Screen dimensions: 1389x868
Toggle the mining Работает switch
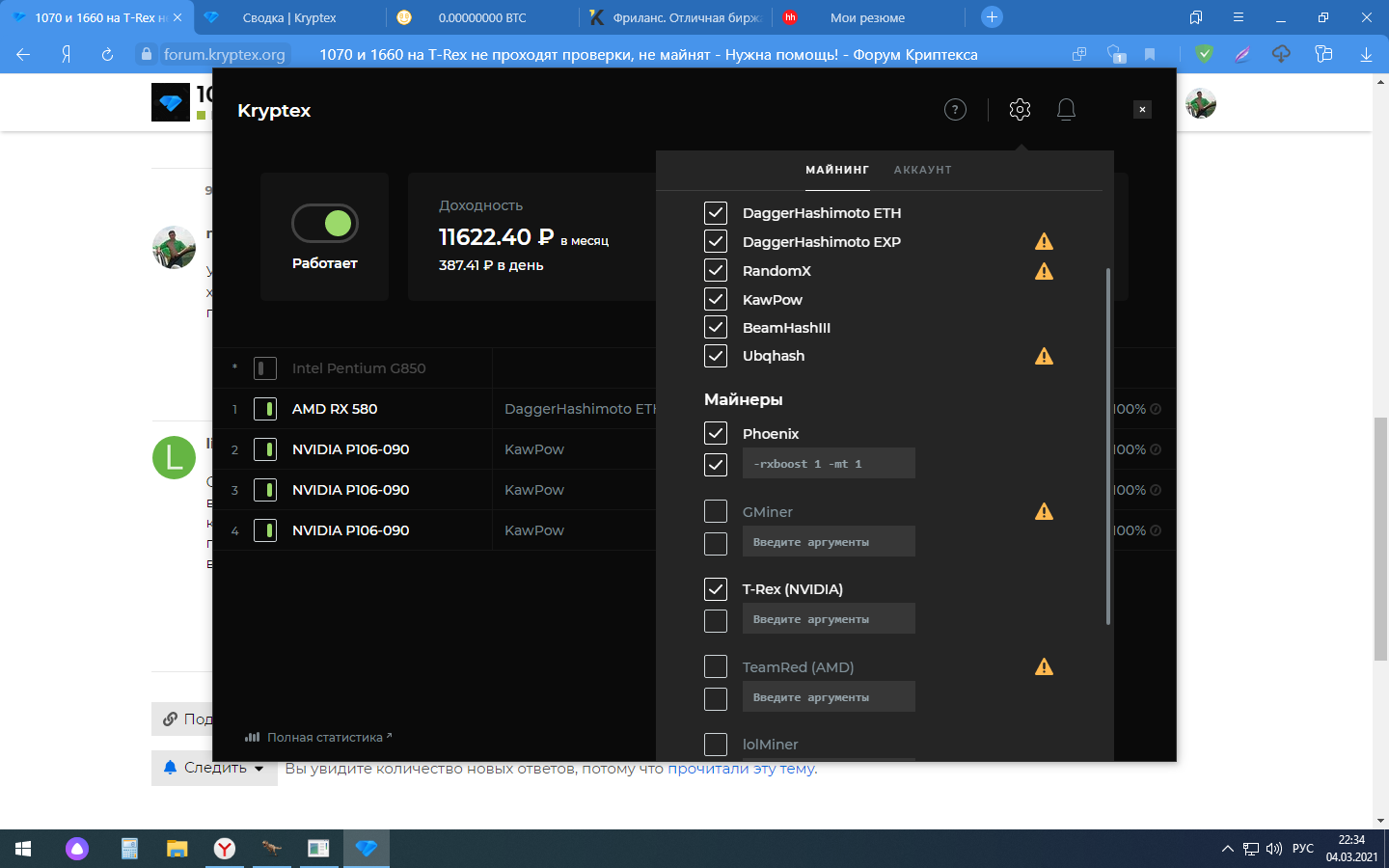tap(325, 224)
